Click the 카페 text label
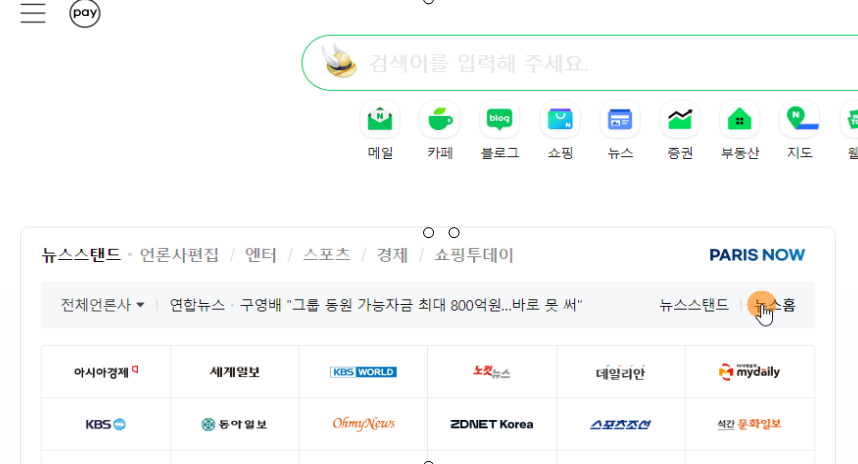The image size is (858, 464). [x=440, y=153]
